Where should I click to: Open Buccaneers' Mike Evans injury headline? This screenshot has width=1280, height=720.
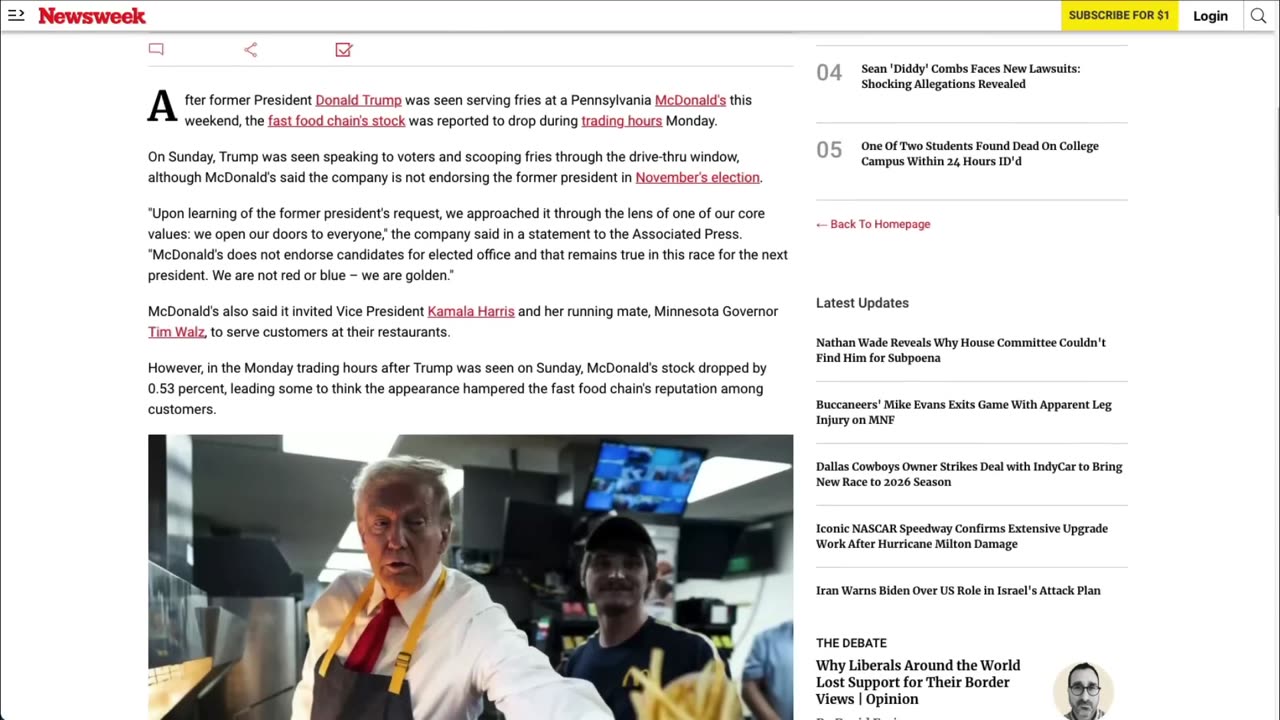[x=964, y=412]
